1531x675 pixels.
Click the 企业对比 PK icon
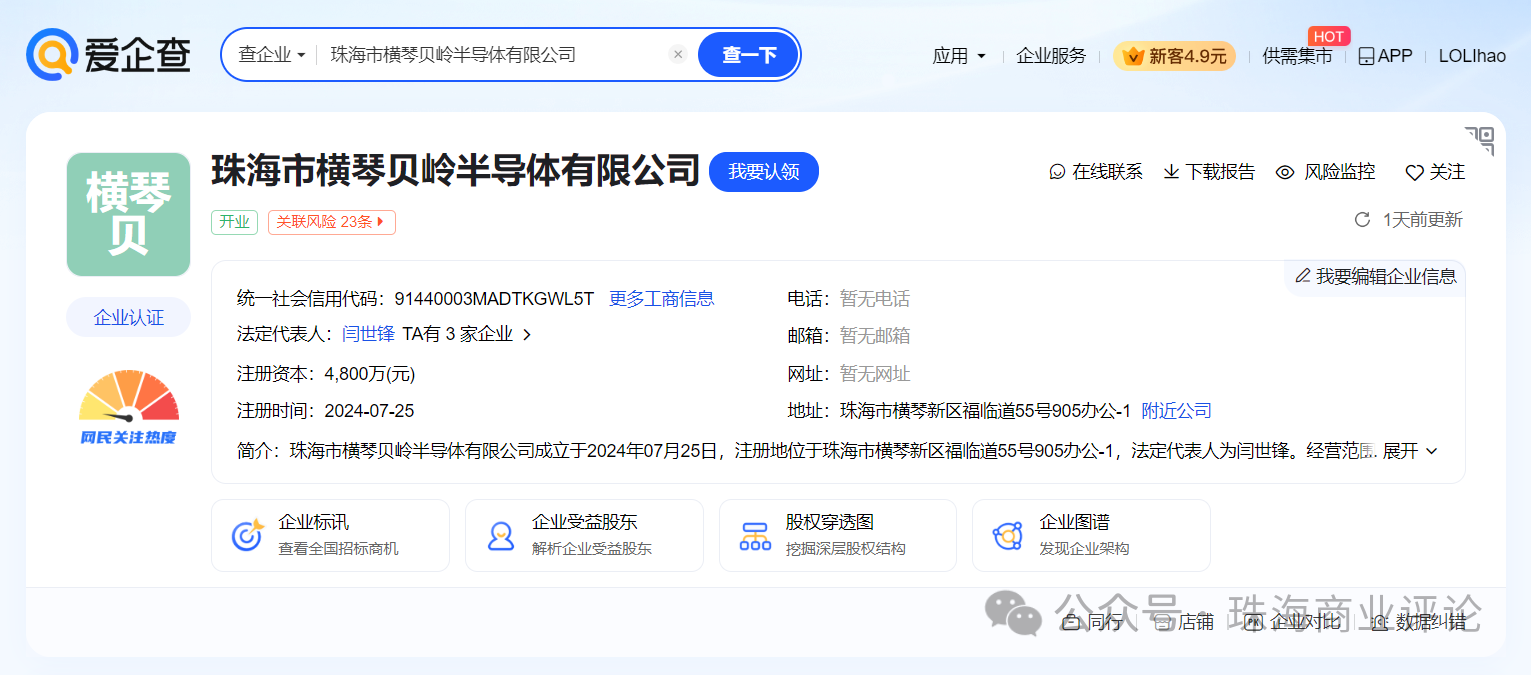(1254, 622)
